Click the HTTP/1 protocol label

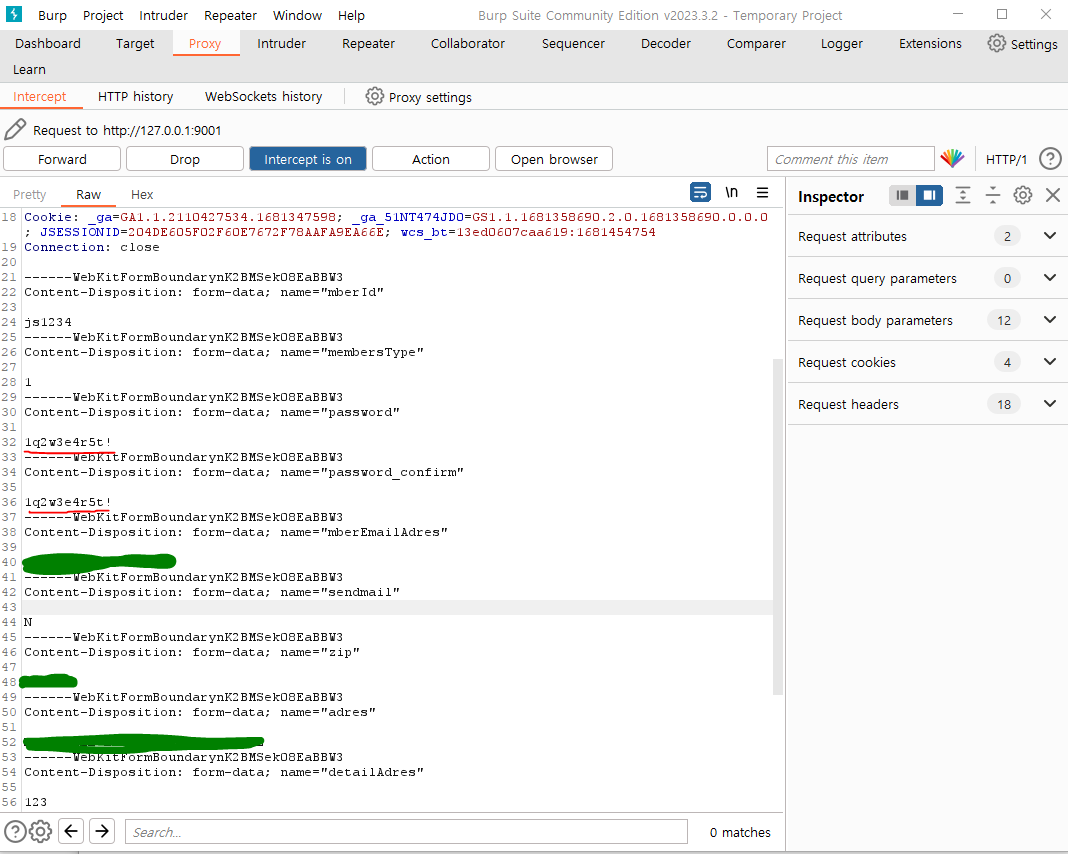[x=1006, y=159]
